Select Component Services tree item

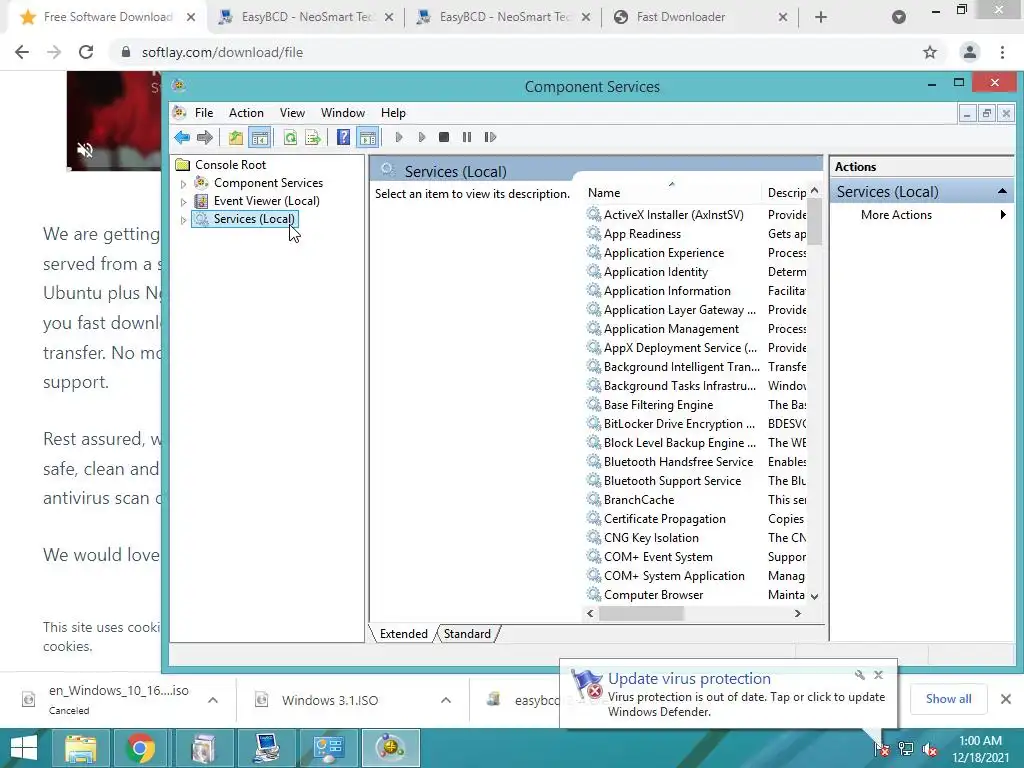pyautogui.click(x=268, y=183)
